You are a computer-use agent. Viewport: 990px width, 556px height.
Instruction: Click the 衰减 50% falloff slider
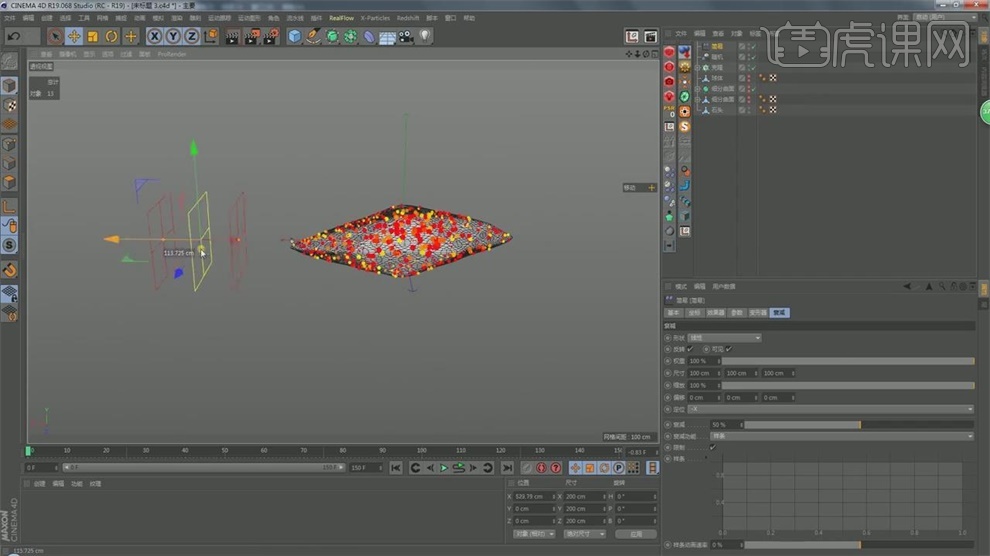tap(802, 425)
